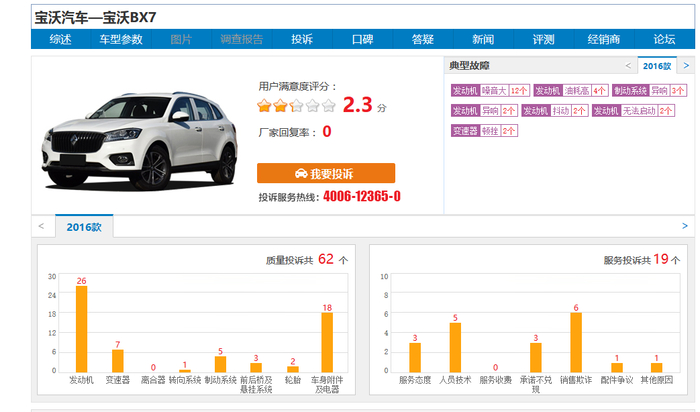Click the 发动机 无法启动 fault tag
The image size is (700, 412).
tap(633, 111)
